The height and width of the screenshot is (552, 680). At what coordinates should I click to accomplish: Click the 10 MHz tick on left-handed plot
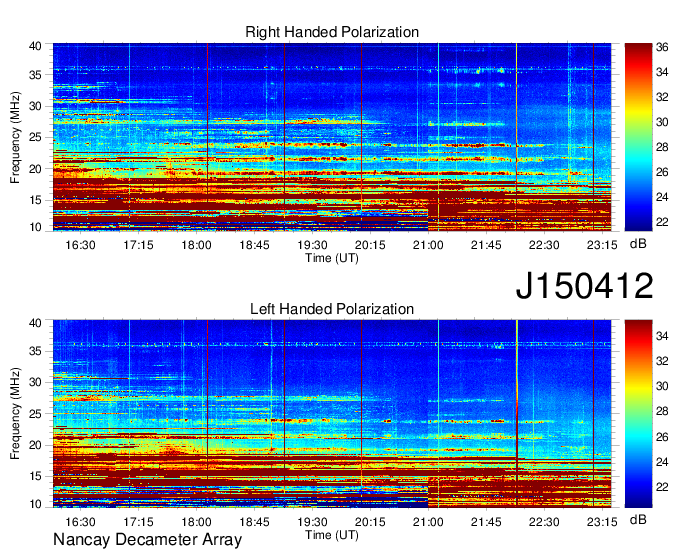[x=35, y=504]
